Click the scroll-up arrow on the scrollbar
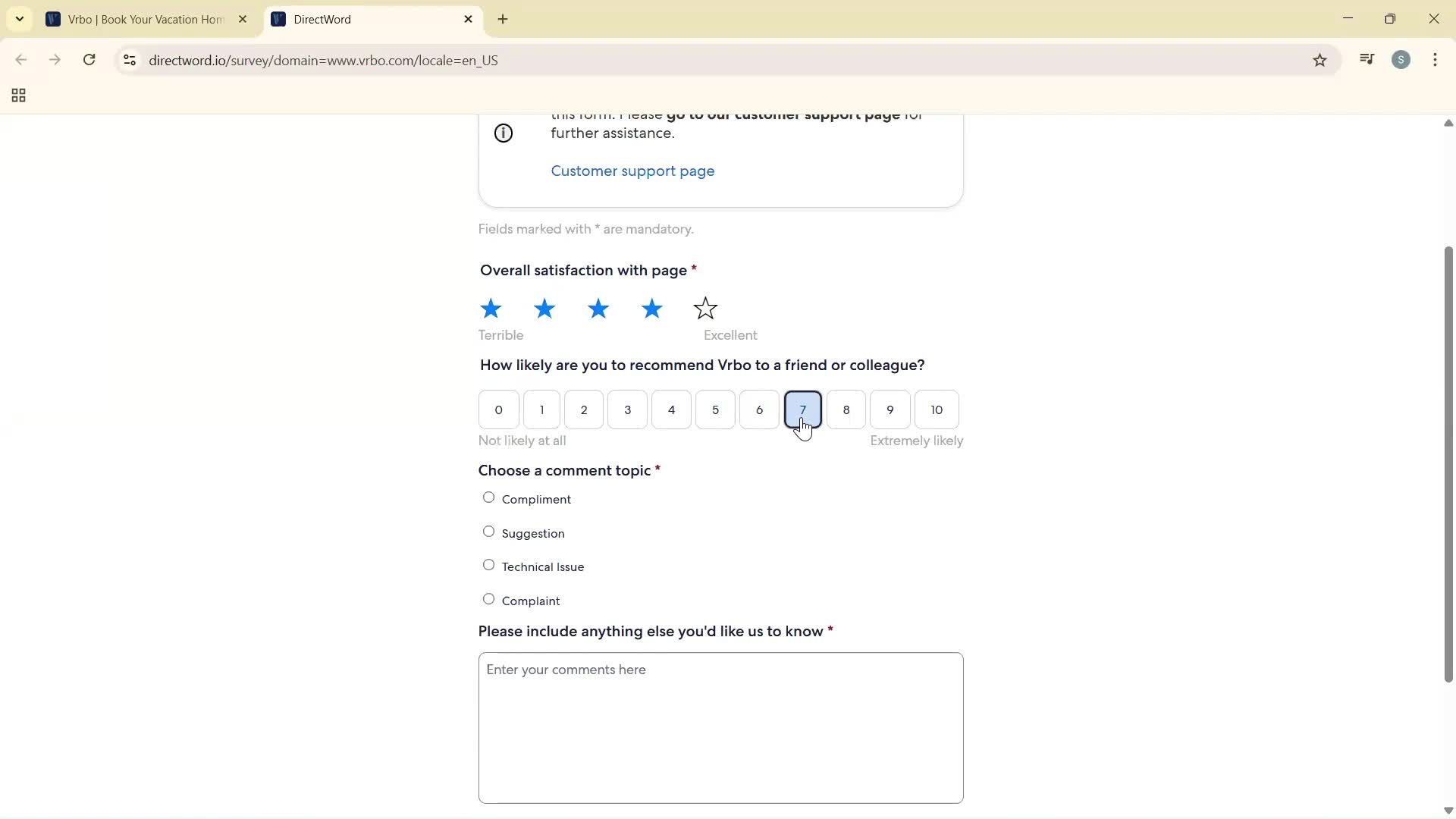 tap(1448, 123)
